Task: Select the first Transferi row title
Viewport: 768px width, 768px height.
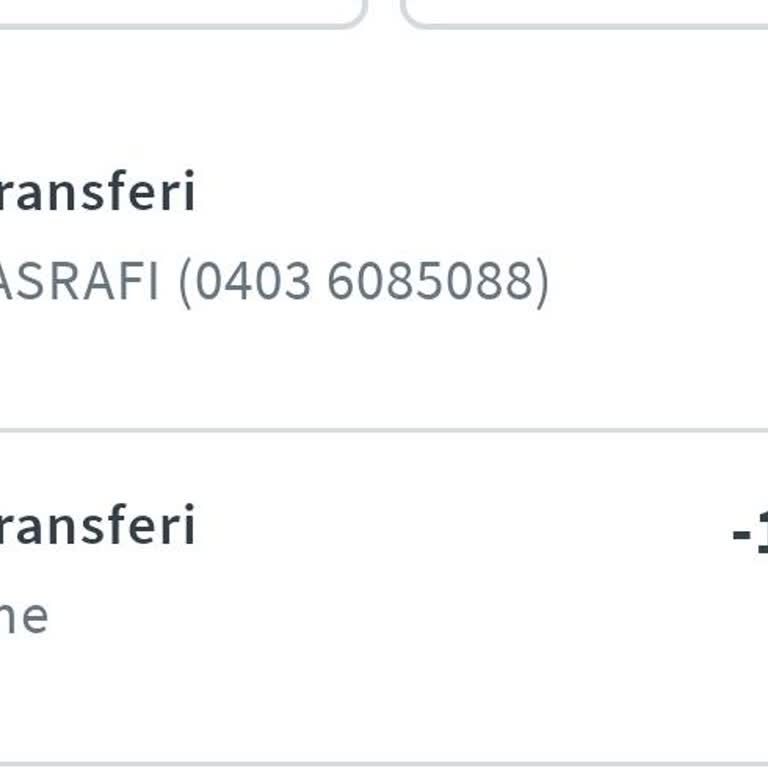Action: pyautogui.click(x=96, y=192)
